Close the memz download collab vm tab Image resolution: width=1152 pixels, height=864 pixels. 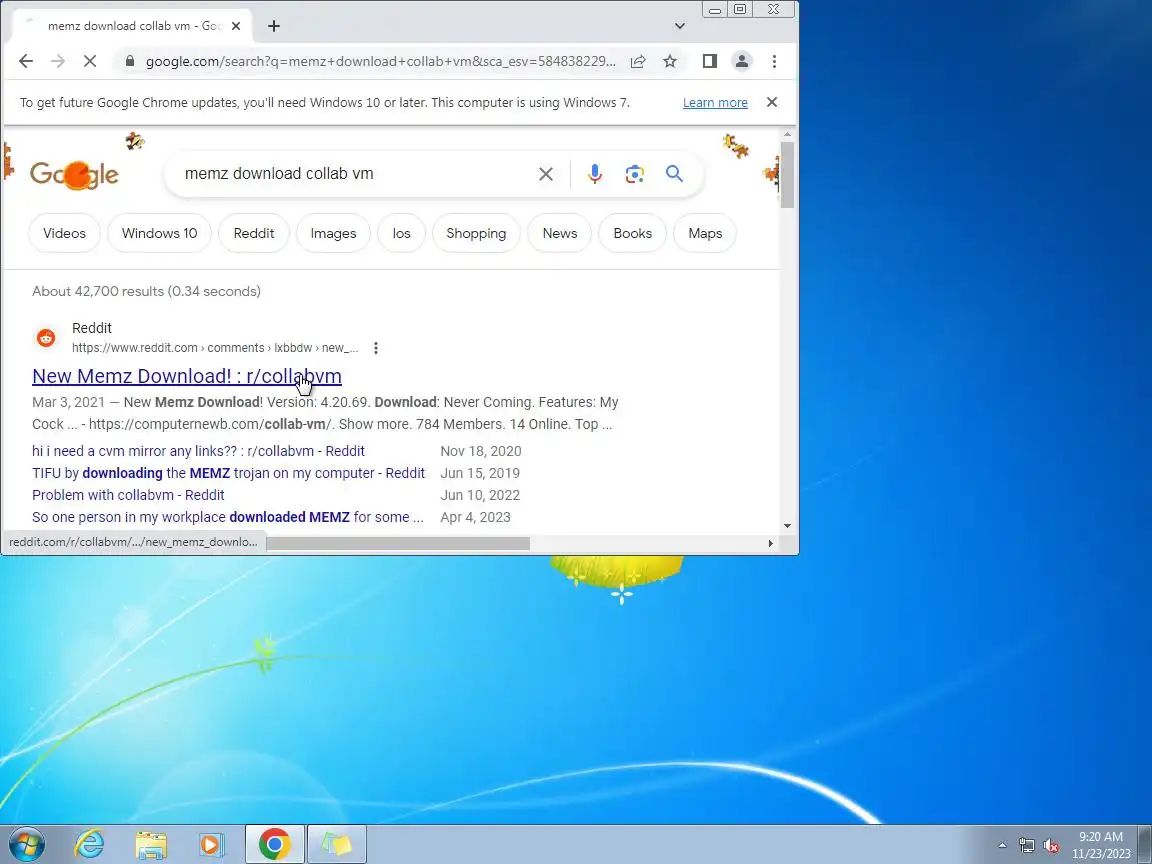(236, 26)
